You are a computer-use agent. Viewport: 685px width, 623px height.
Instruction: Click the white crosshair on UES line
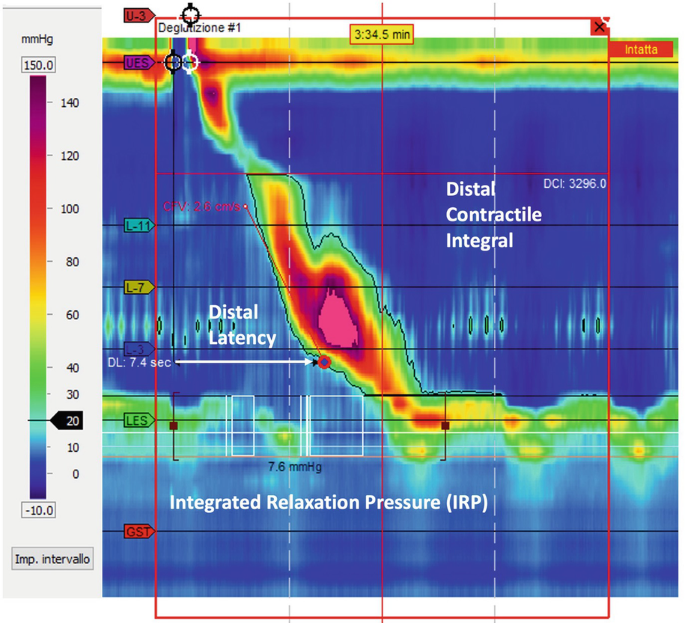click(x=191, y=63)
